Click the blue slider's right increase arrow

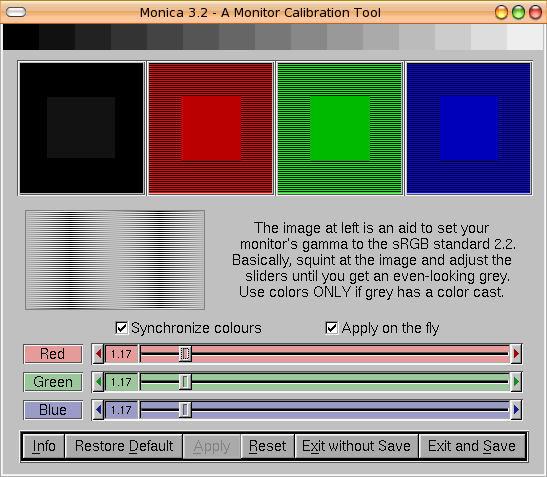[x=516, y=410]
